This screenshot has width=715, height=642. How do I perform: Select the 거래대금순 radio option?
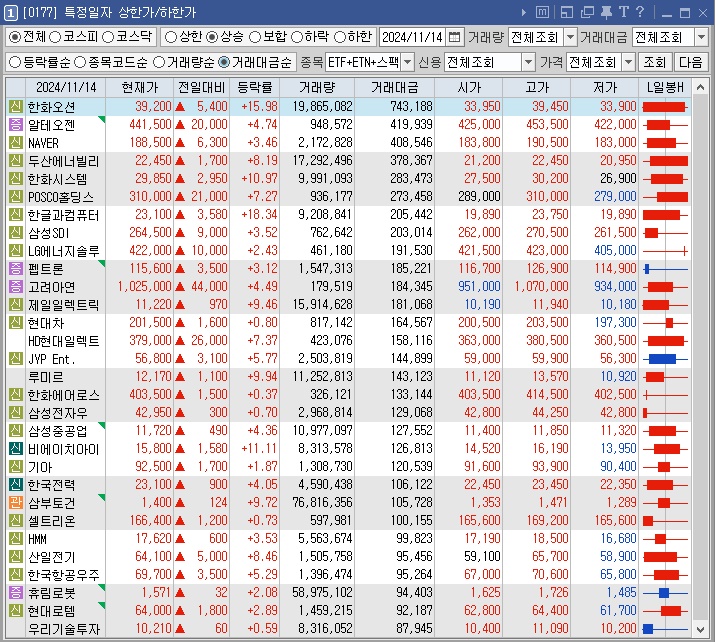[223, 62]
